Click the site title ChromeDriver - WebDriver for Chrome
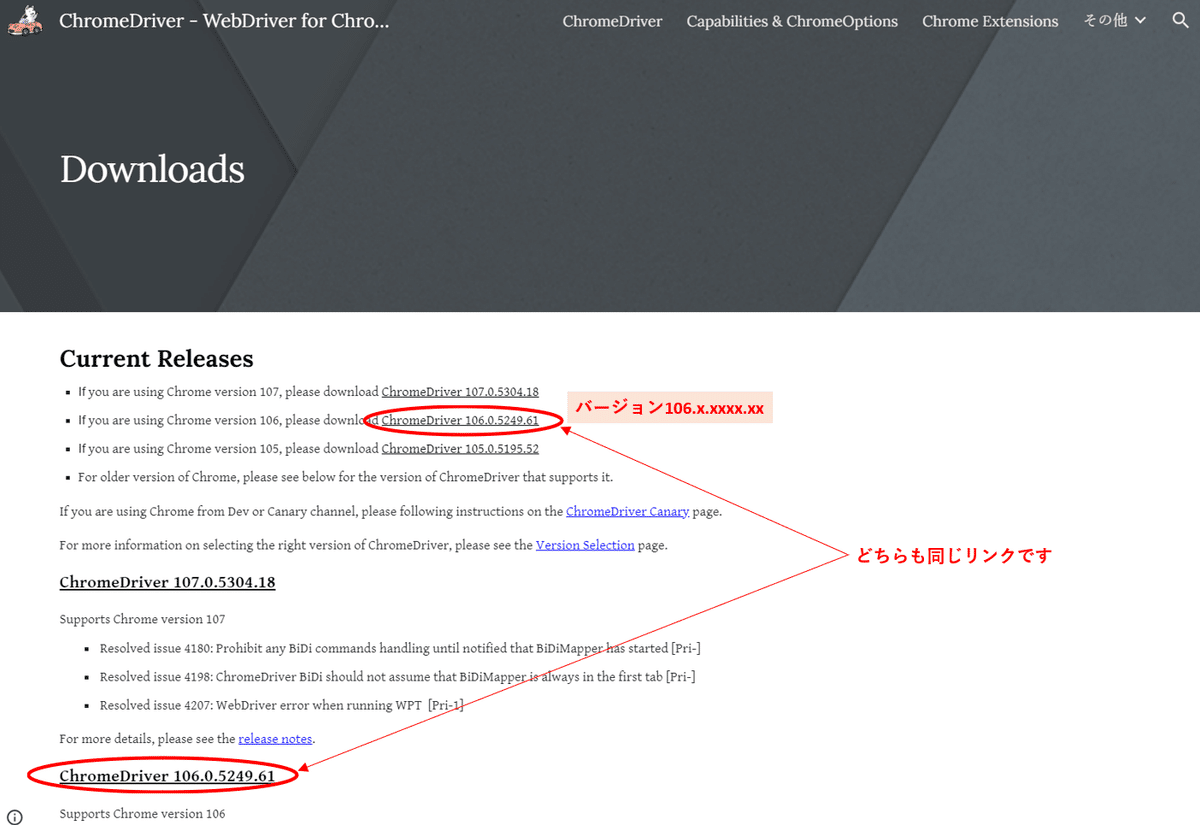 [x=224, y=20]
